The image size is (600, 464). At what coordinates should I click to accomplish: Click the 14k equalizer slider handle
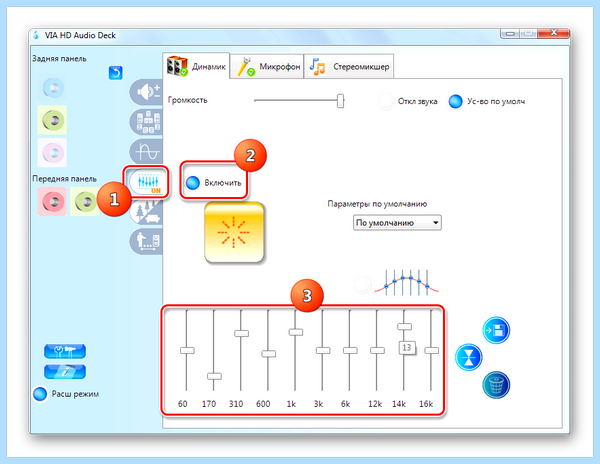tap(404, 327)
